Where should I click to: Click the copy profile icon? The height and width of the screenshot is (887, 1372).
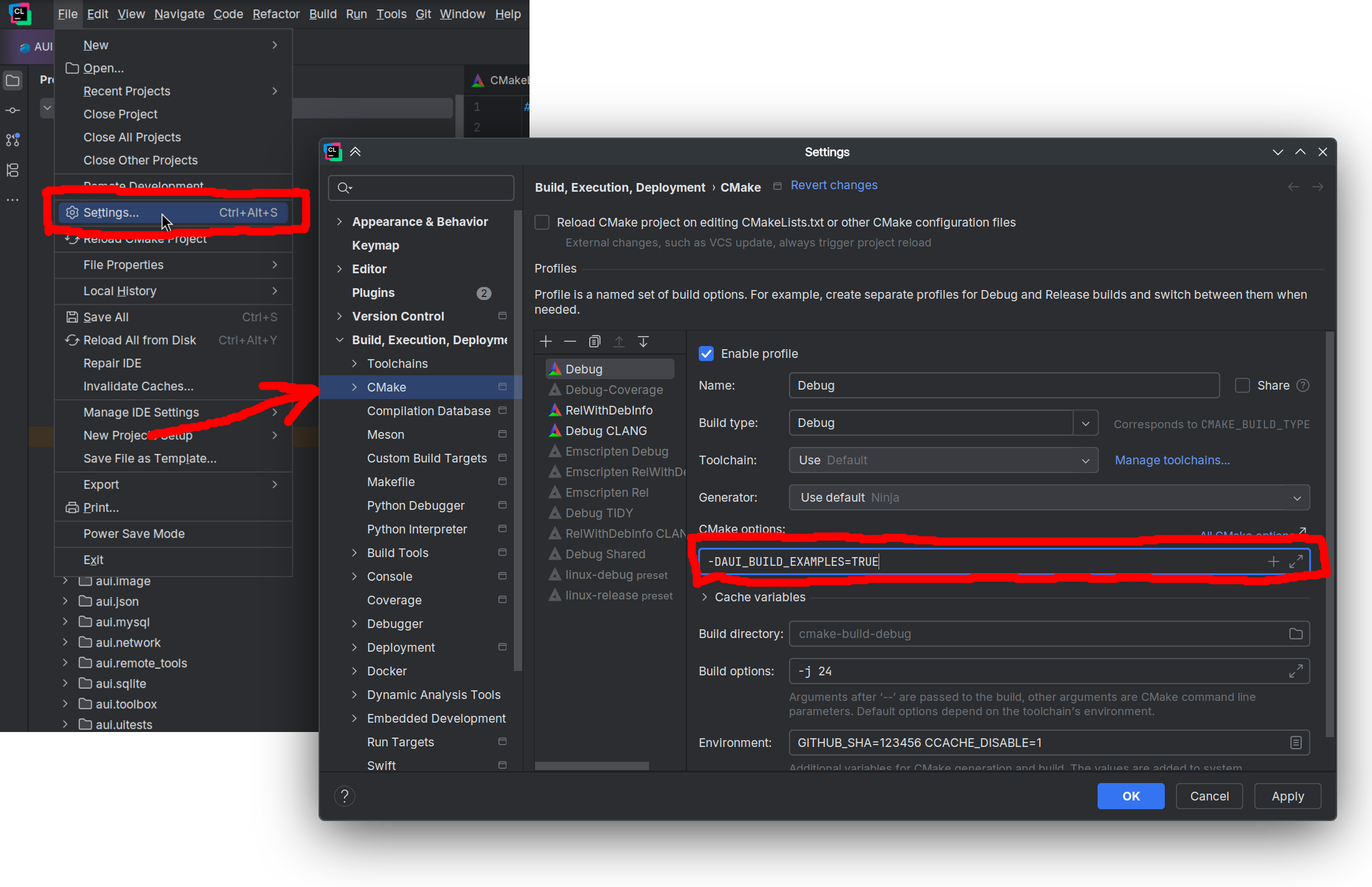594,342
